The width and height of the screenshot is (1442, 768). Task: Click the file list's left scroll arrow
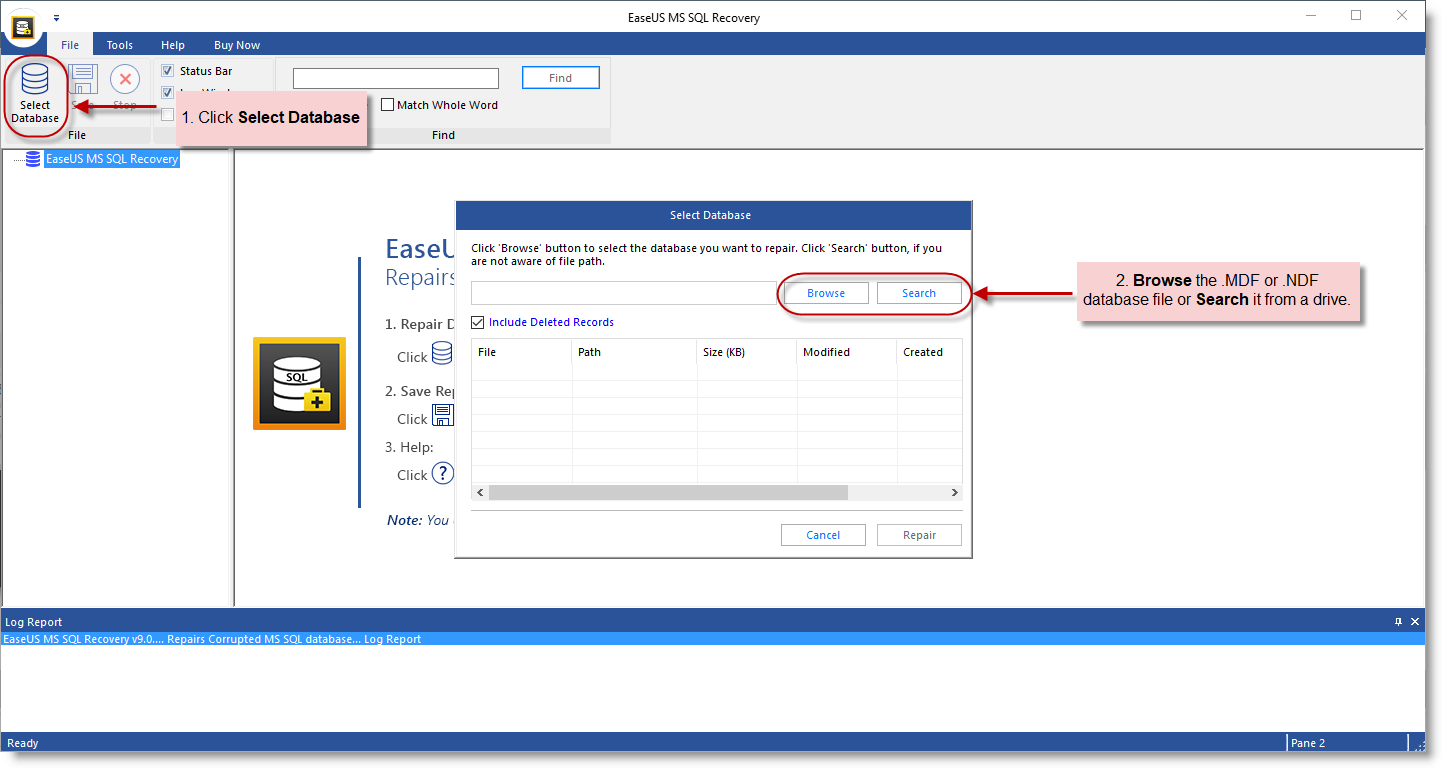tap(480, 493)
